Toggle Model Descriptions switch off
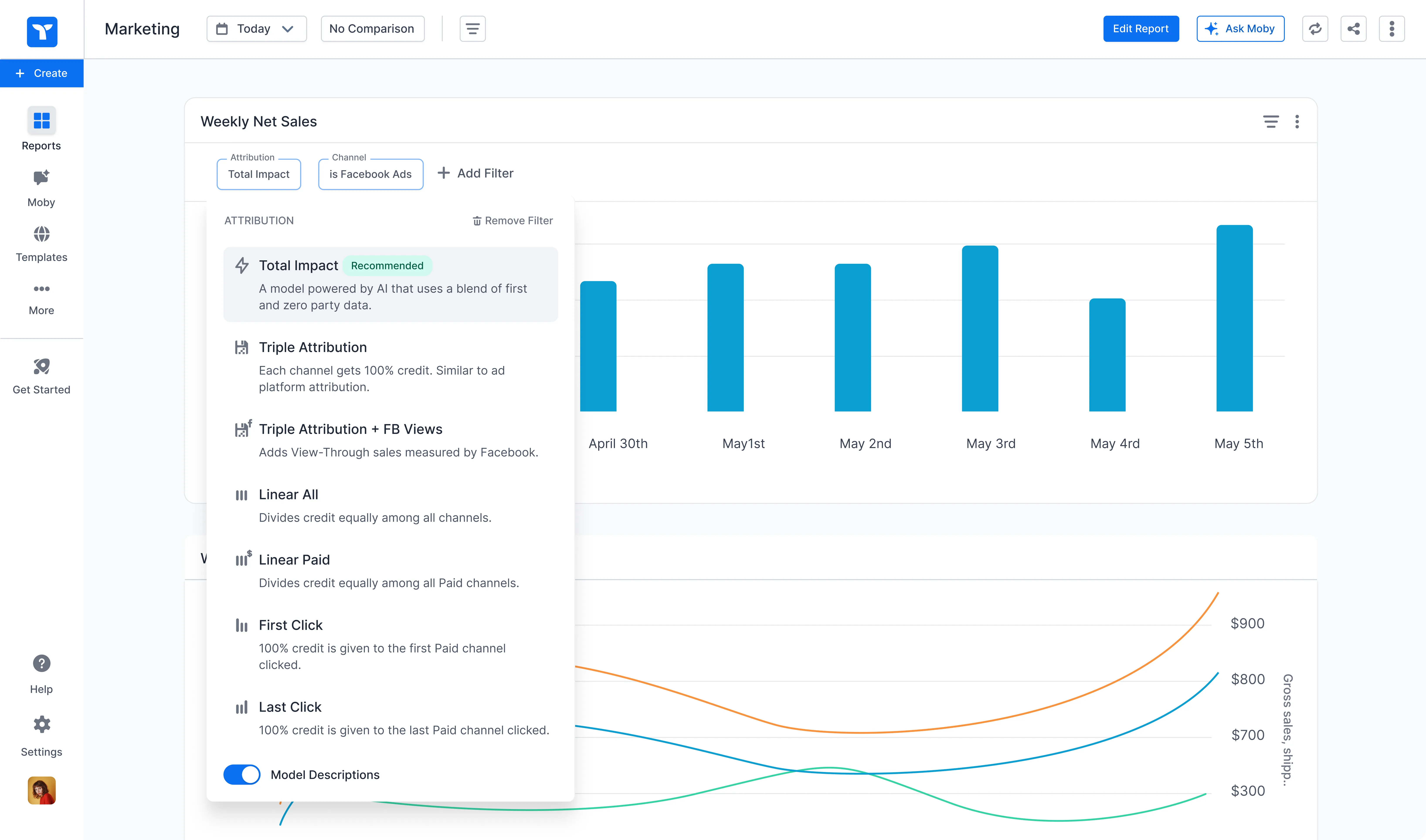Image resolution: width=1426 pixels, height=840 pixels. 242,774
